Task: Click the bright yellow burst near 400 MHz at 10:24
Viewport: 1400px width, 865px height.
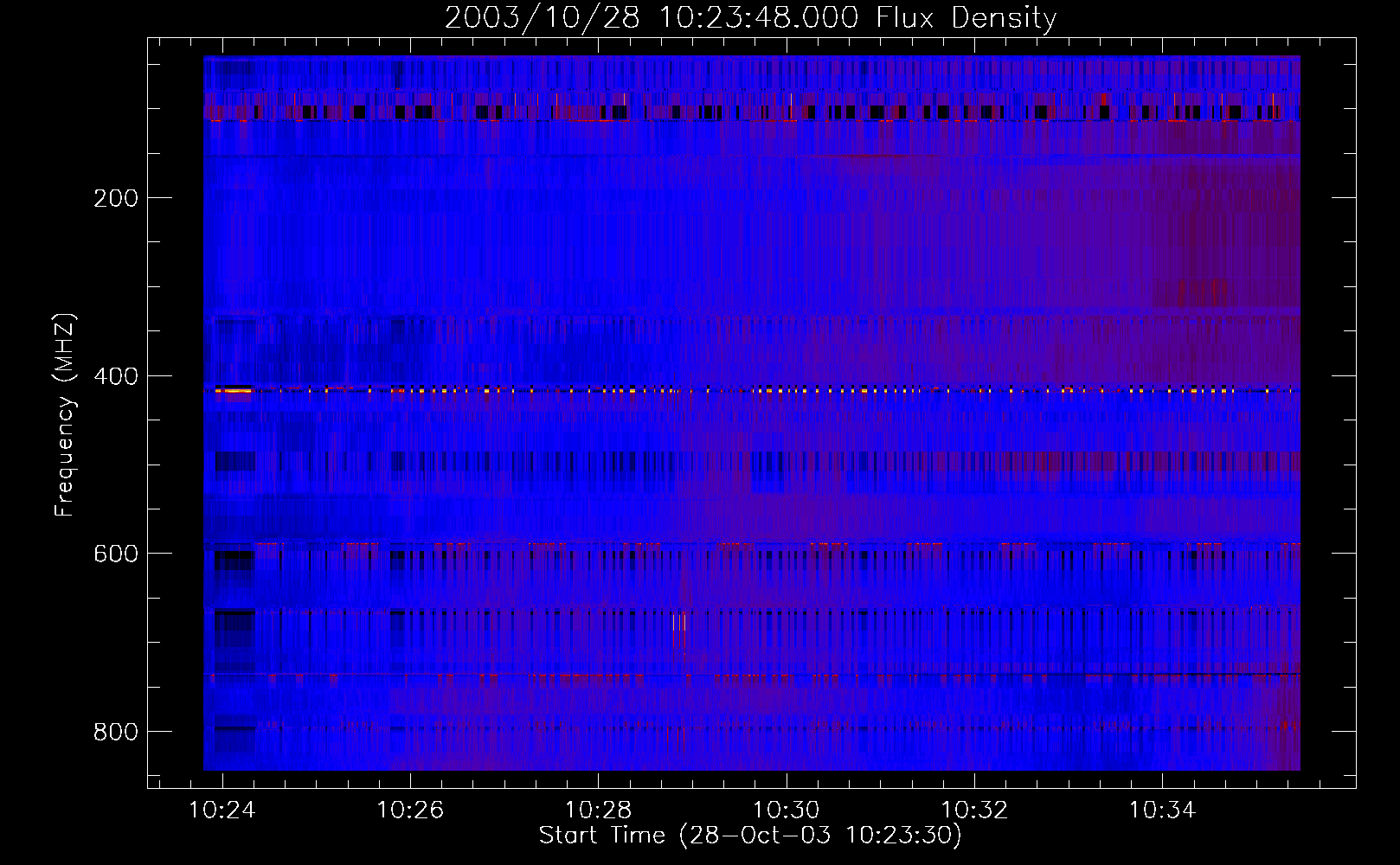Action: coord(234,391)
